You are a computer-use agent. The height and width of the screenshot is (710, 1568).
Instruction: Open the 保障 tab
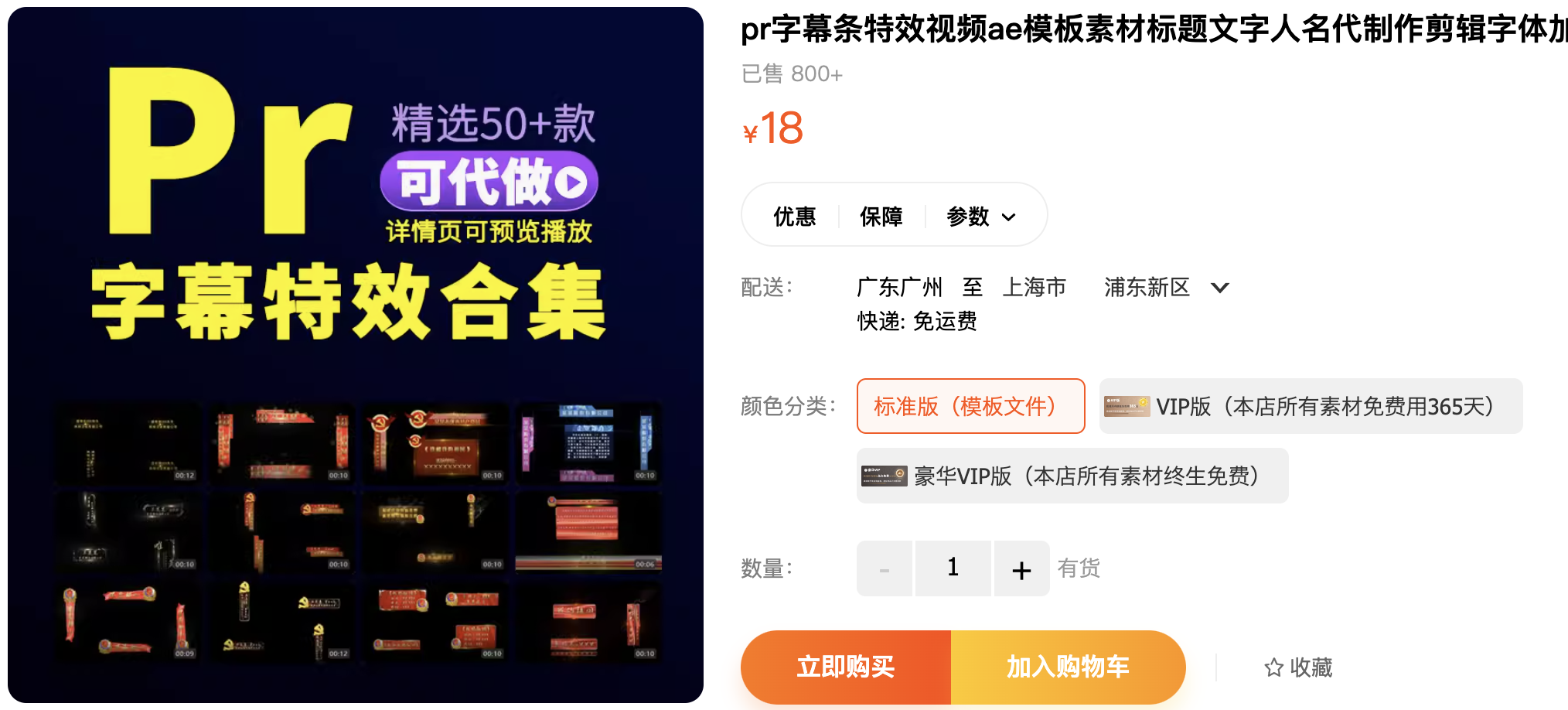(x=881, y=217)
